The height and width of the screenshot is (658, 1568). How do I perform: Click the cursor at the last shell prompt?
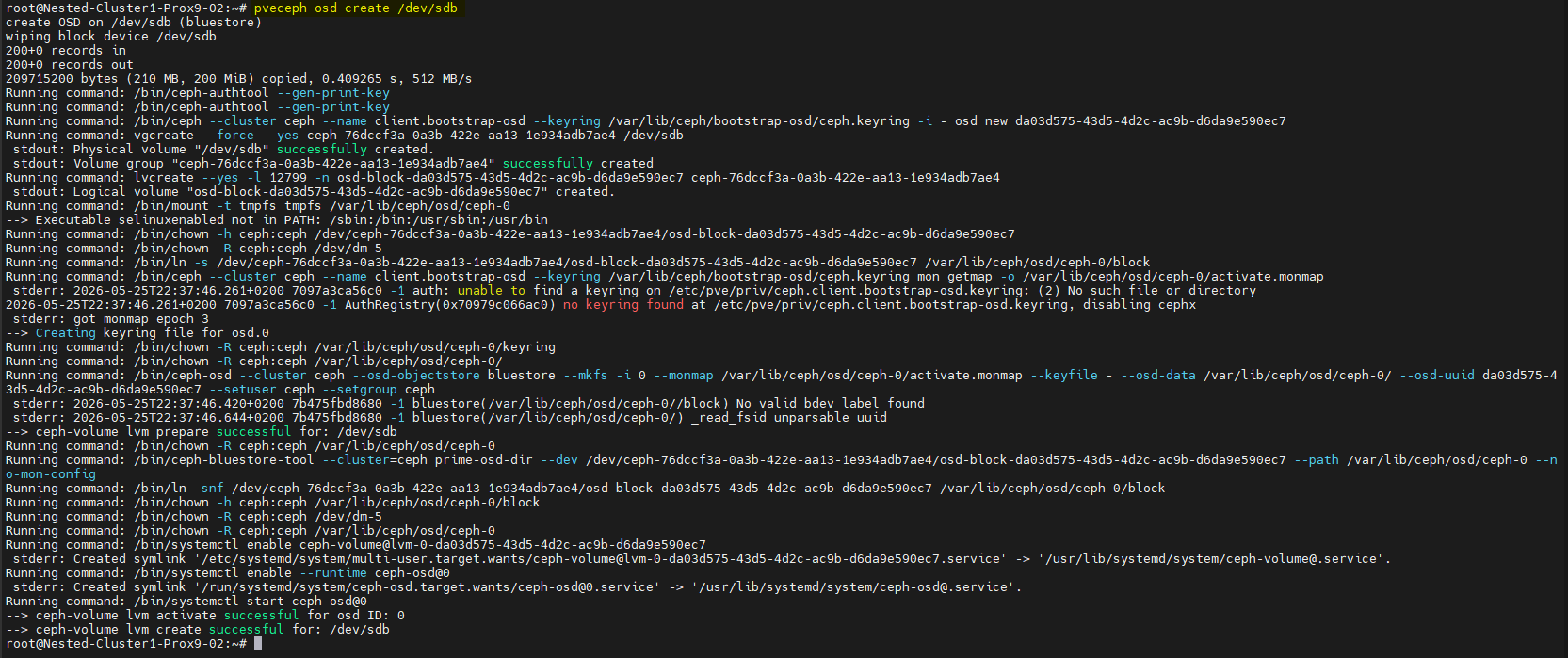coord(258,644)
